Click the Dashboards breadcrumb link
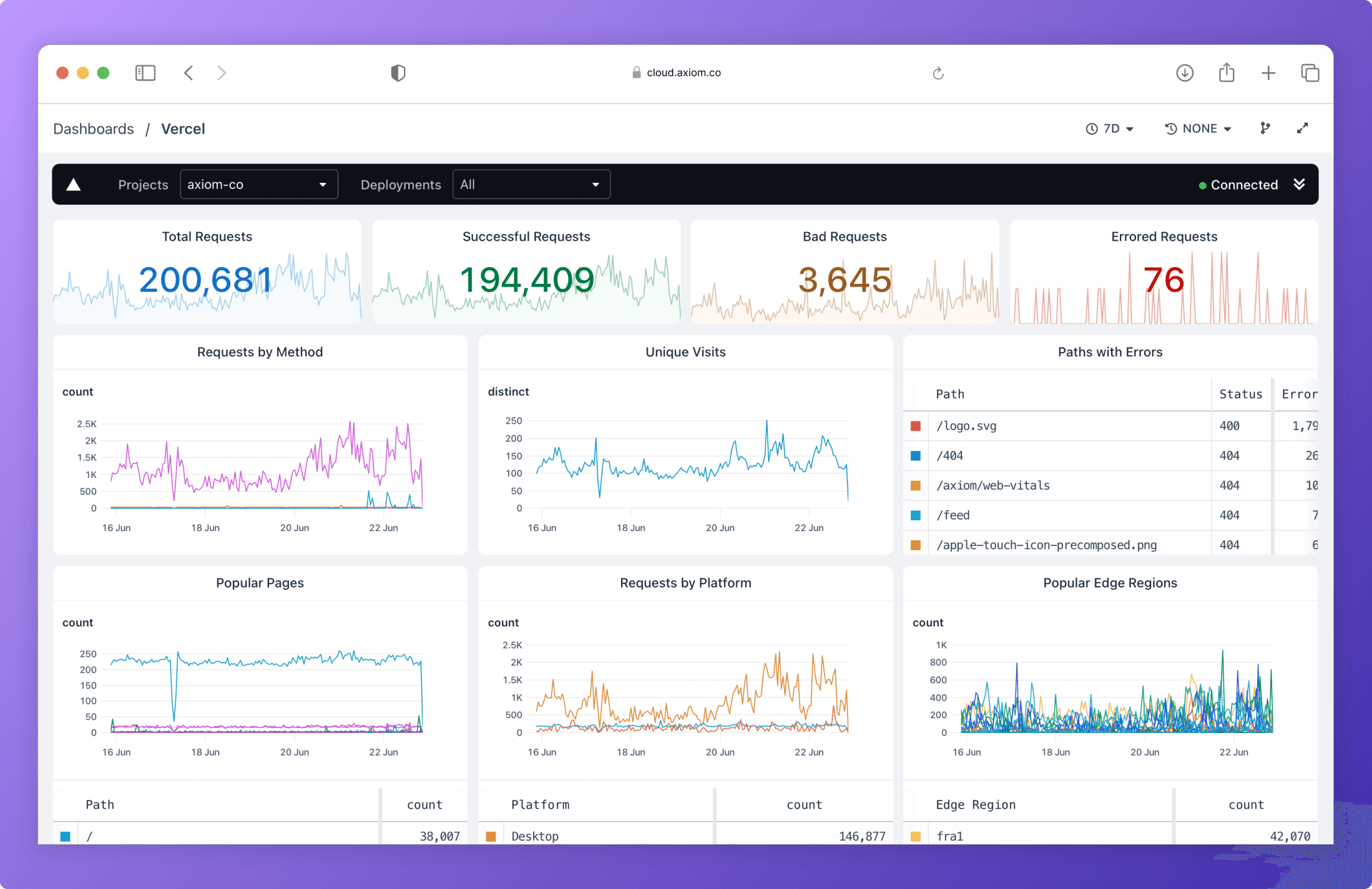Image resolution: width=1372 pixels, height=889 pixels. [x=94, y=129]
